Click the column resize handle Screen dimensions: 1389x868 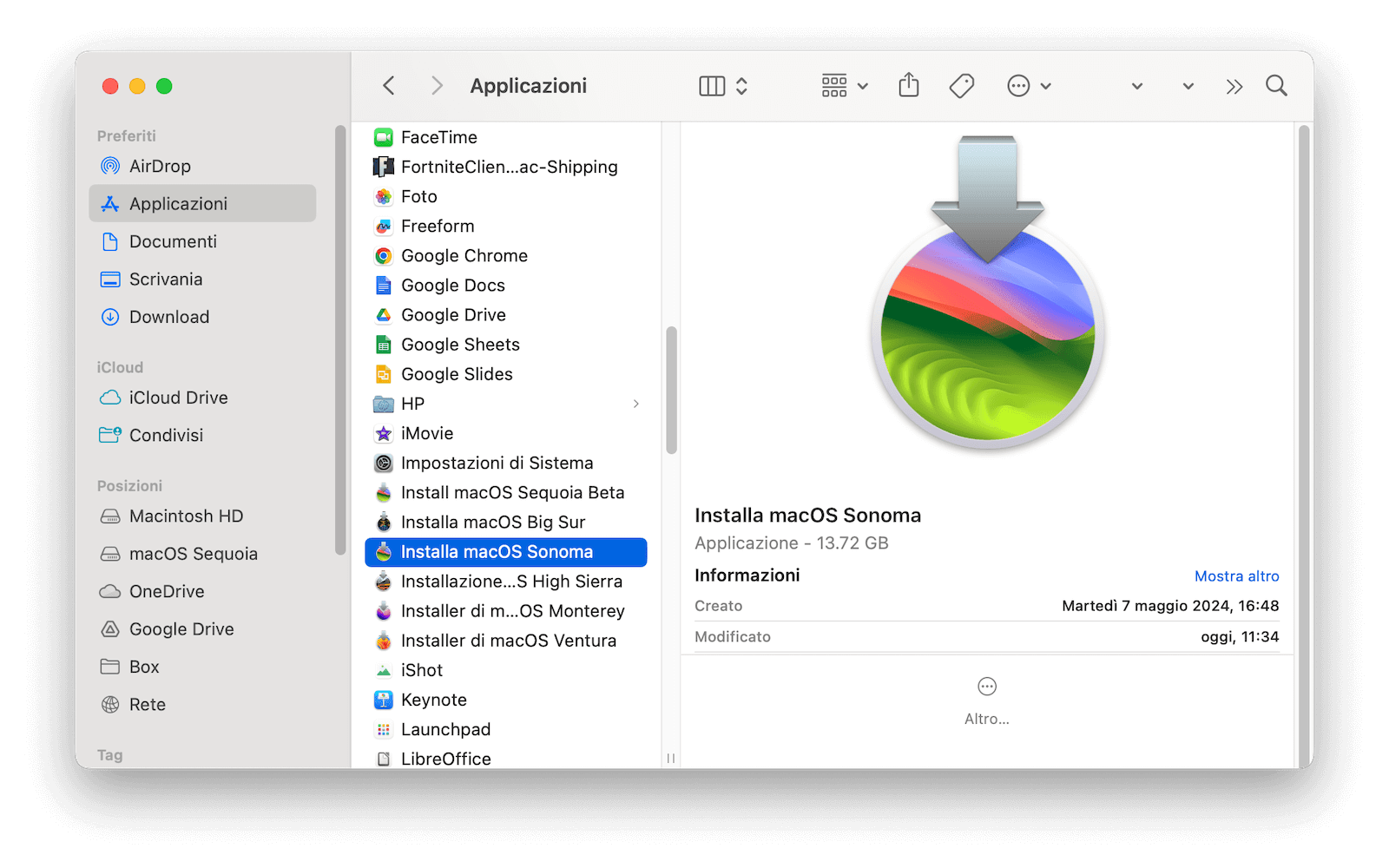[671, 758]
